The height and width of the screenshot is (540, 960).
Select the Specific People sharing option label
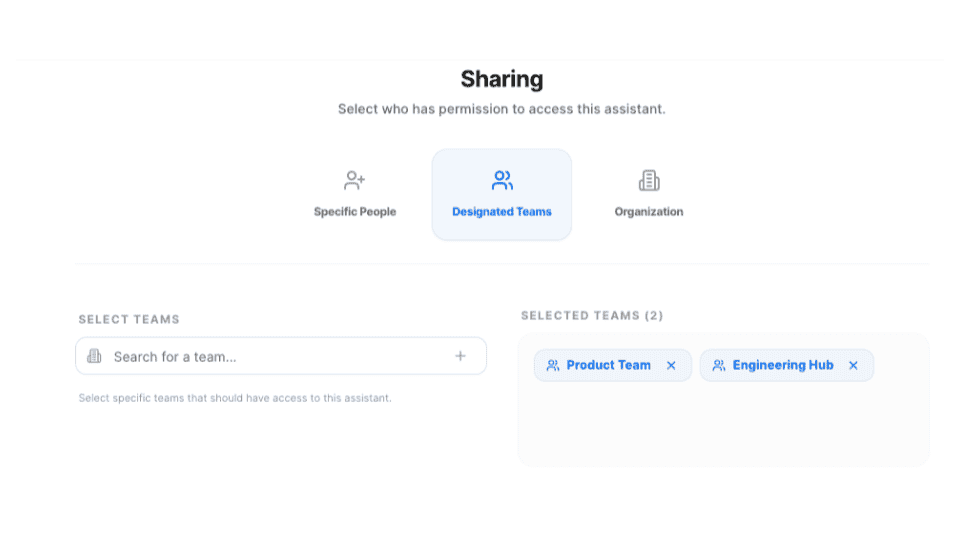tap(355, 212)
